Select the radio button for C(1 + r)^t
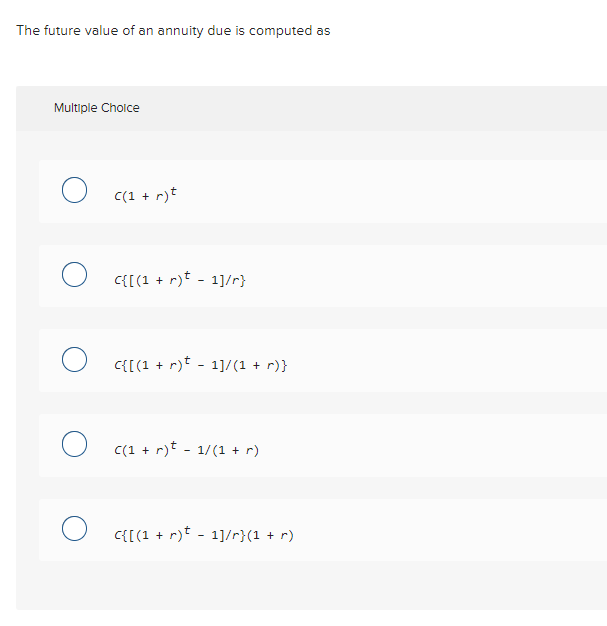607x626 pixels. coord(73,191)
